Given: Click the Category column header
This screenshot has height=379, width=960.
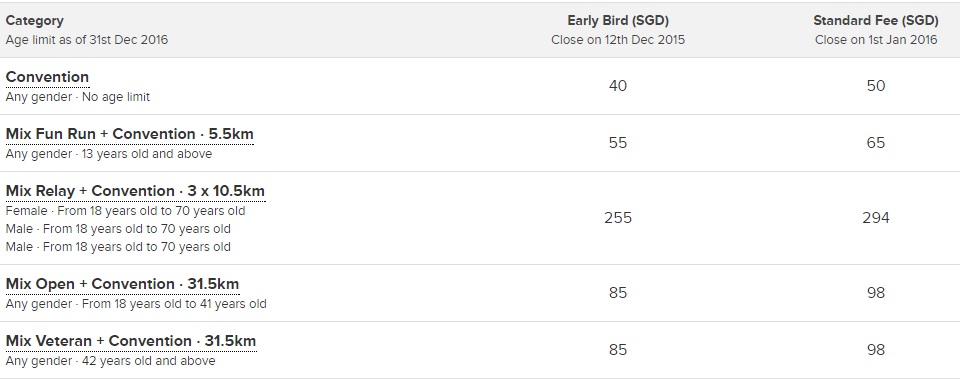Looking at the screenshot, I should pyautogui.click(x=34, y=21).
